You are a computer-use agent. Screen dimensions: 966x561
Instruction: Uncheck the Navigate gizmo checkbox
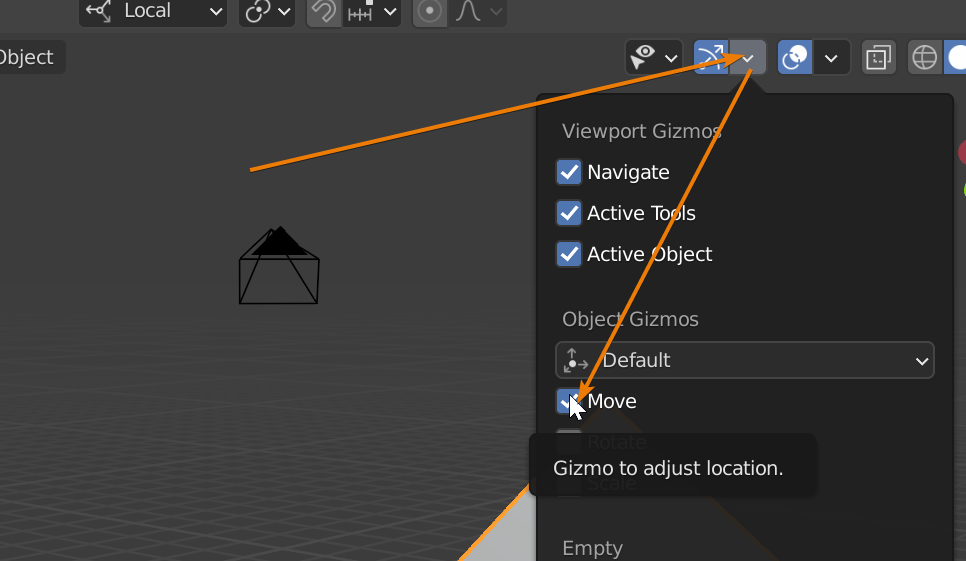click(x=569, y=172)
